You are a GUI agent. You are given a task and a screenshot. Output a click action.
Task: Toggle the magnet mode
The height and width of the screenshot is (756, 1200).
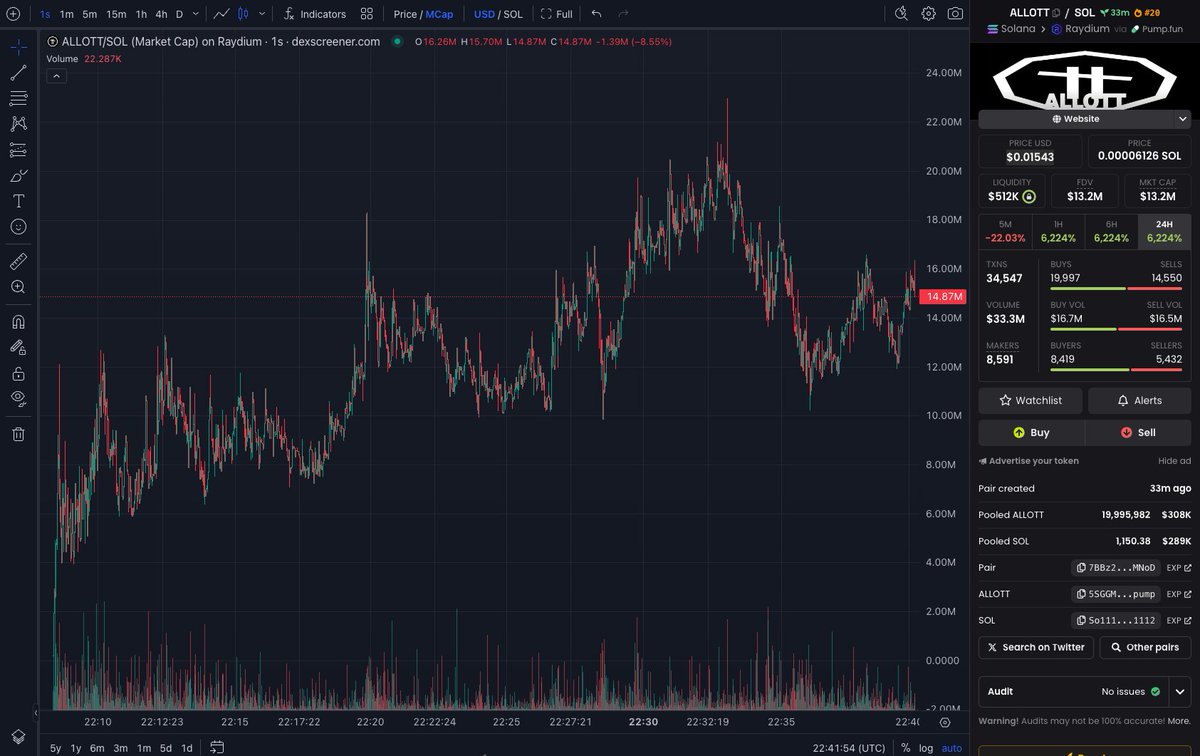click(18, 321)
